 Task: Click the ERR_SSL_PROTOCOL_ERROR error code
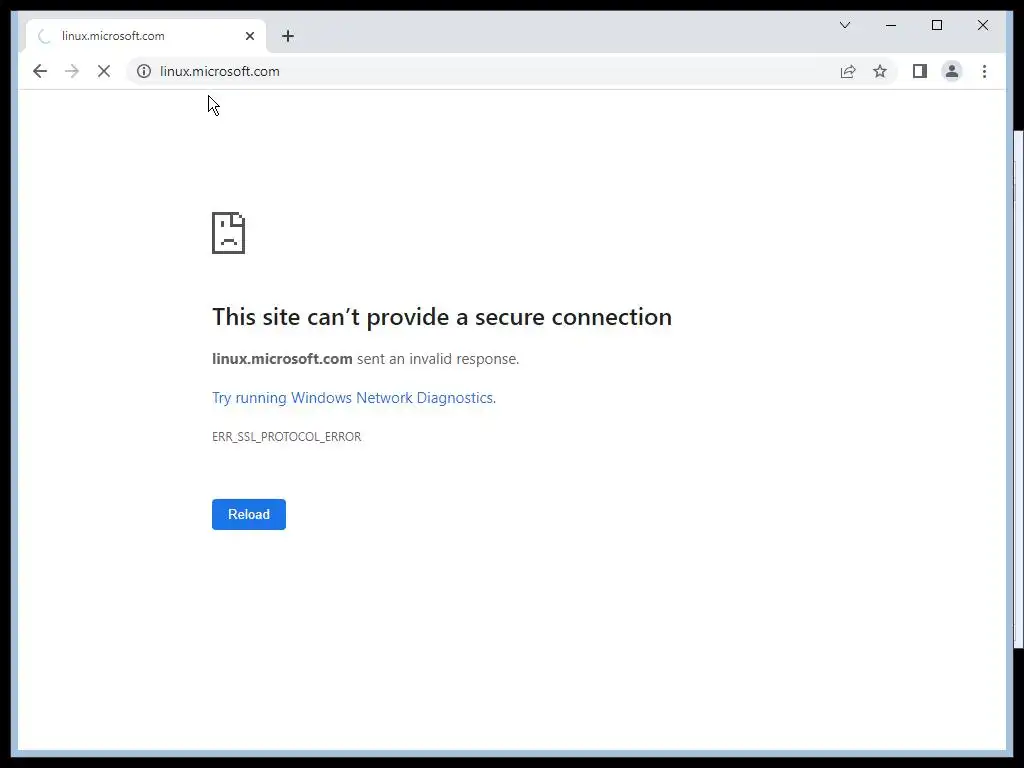point(286,437)
